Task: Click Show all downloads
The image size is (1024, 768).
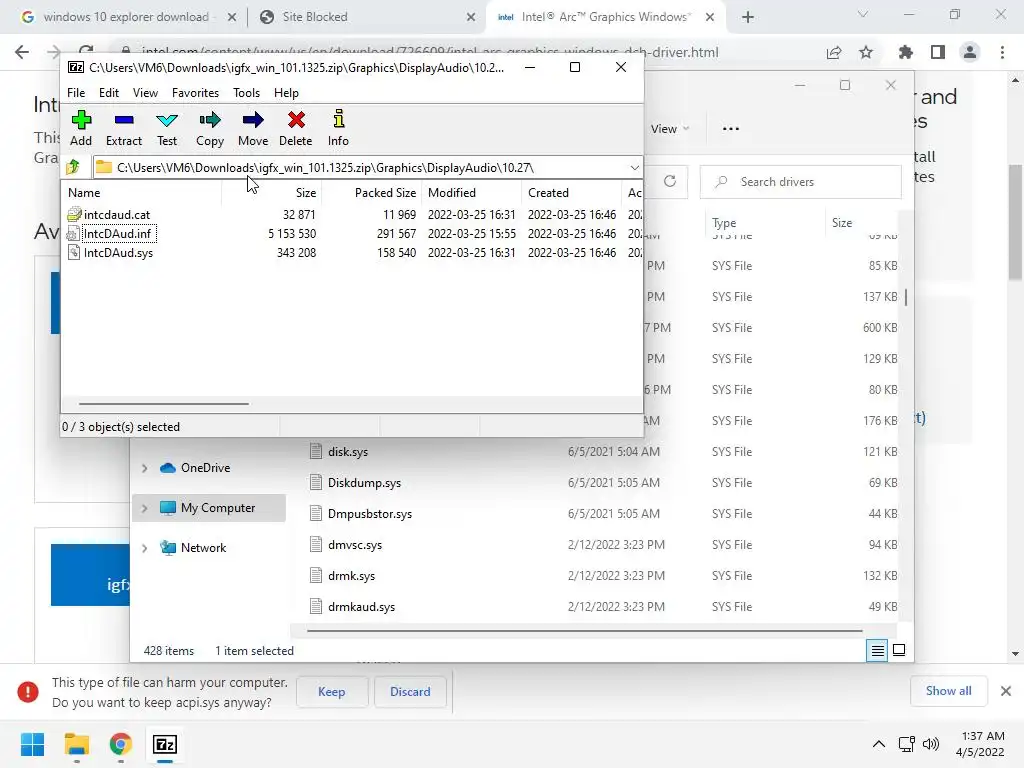Action: click(x=948, y=691)
